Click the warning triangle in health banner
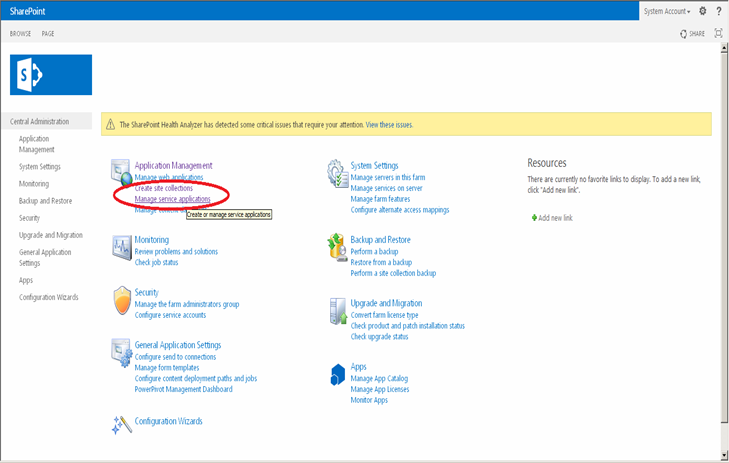This screenshot has width=729, height=463. click(110, 125)
